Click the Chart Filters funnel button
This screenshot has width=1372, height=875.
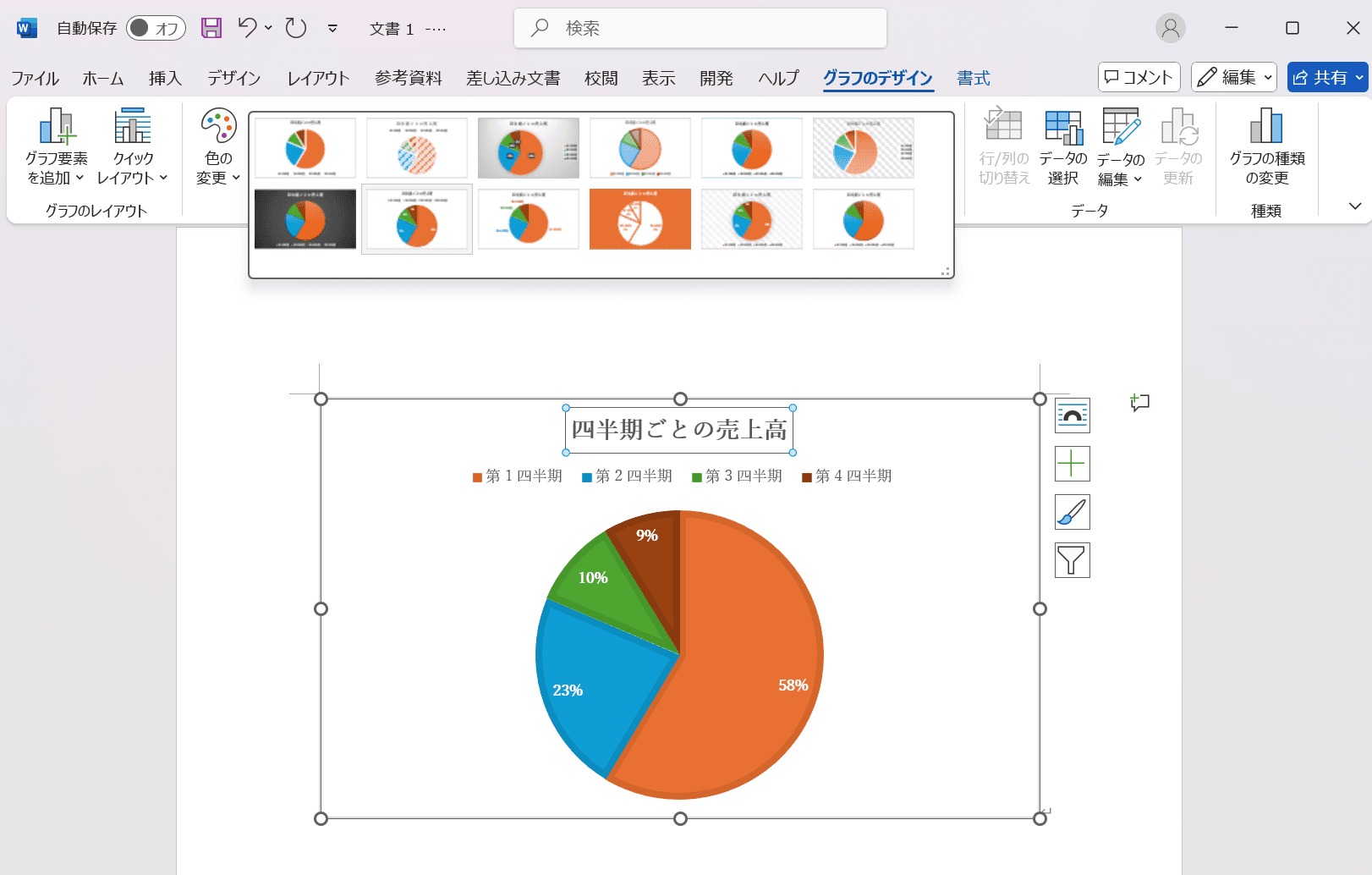pos(1072,560)
